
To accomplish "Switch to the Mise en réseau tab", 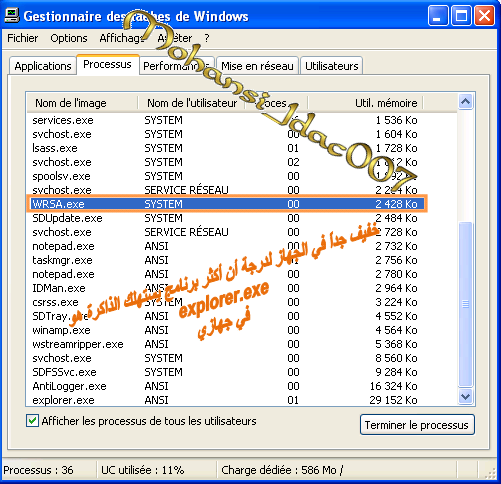I will point(257,66).
